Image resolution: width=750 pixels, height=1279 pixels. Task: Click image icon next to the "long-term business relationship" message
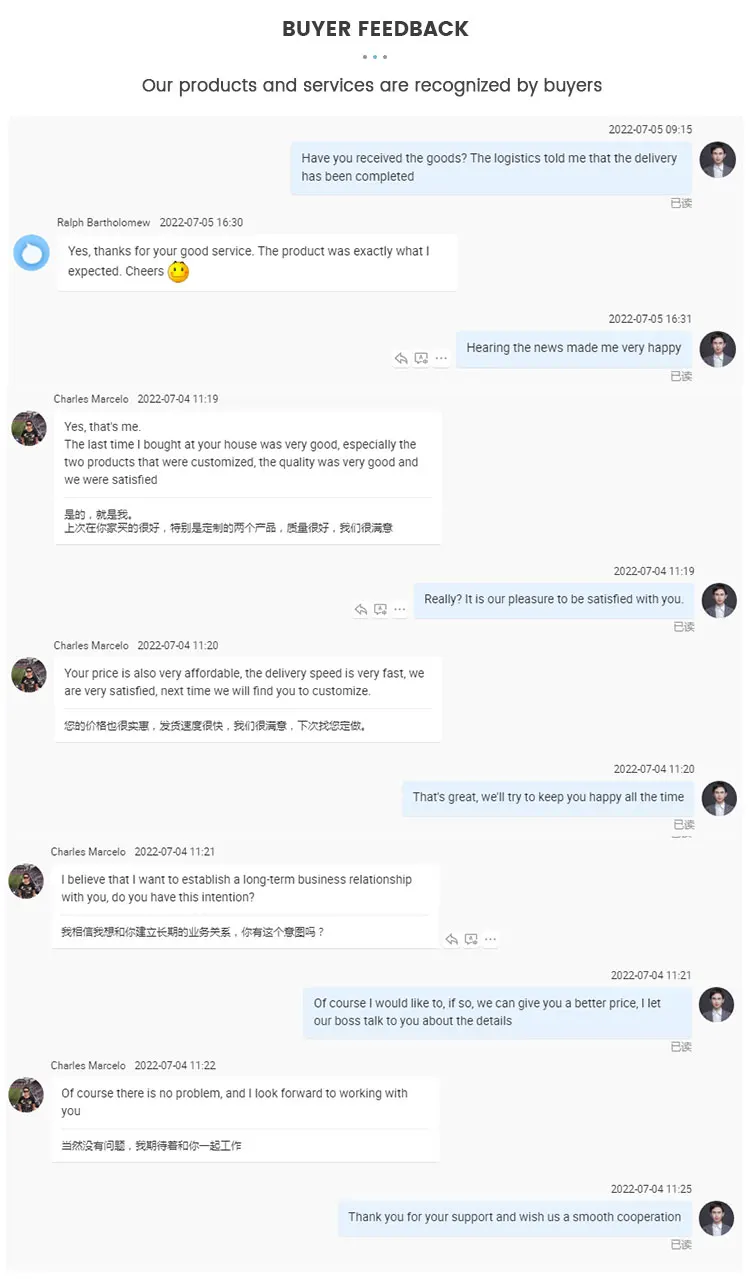point(471,940)
